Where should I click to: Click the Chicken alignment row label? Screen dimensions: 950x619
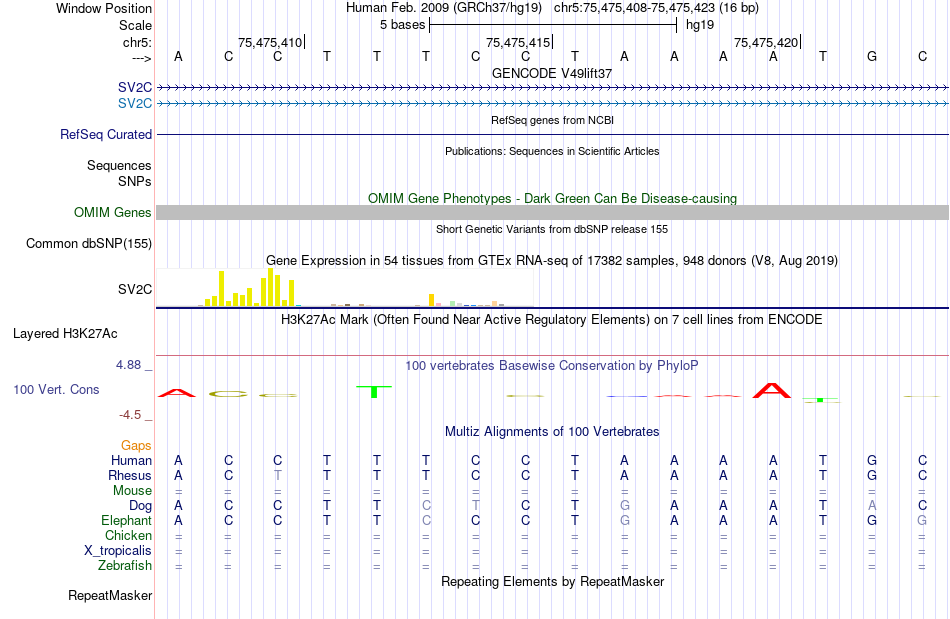pyautogui.click(x=128, y=535)
